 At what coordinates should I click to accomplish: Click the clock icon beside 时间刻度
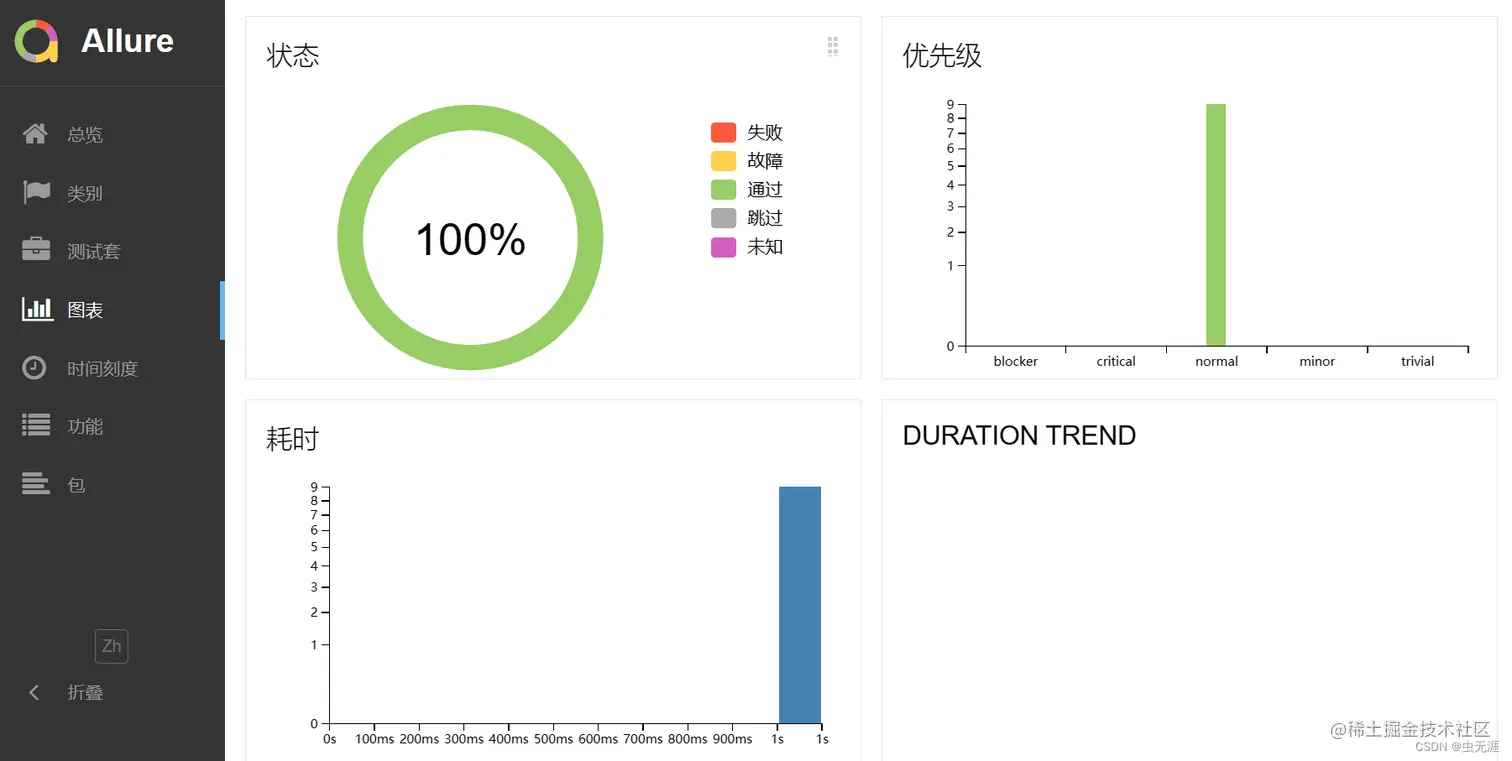pos(35,368)
